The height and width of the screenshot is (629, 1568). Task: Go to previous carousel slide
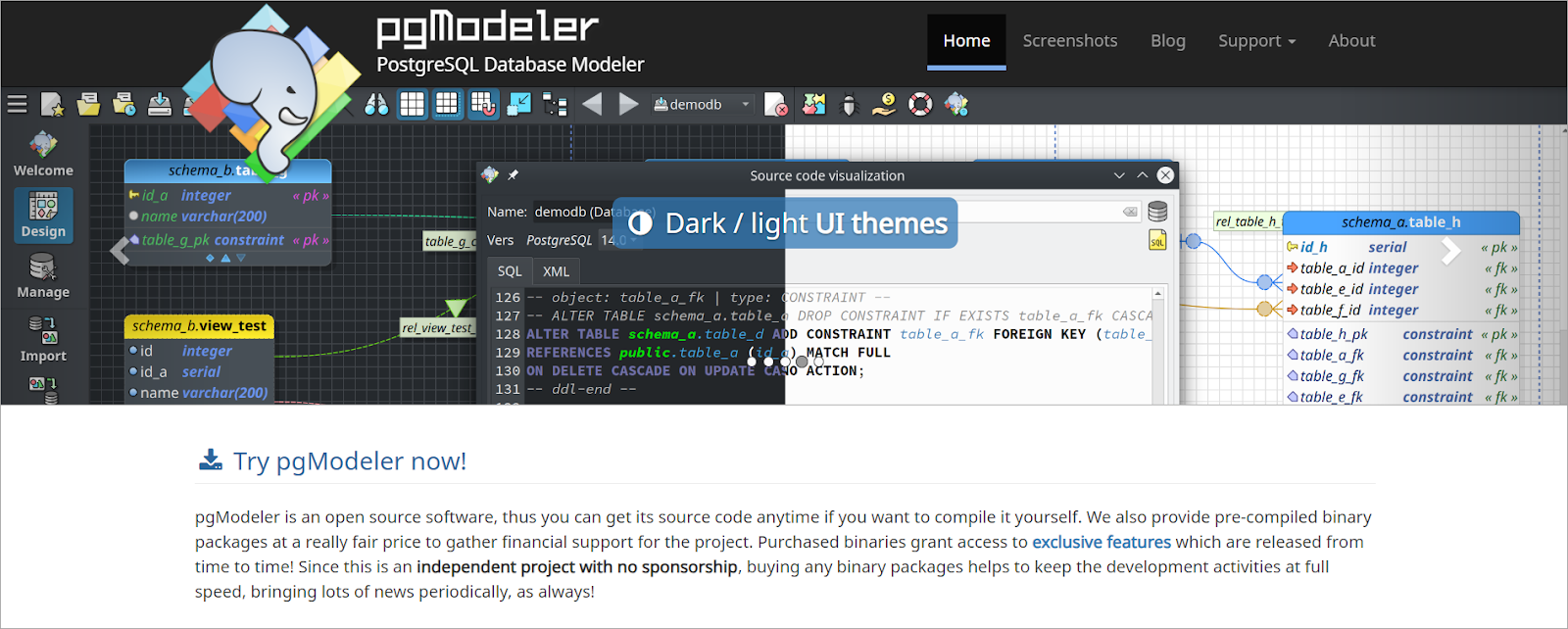coord(120,252)
